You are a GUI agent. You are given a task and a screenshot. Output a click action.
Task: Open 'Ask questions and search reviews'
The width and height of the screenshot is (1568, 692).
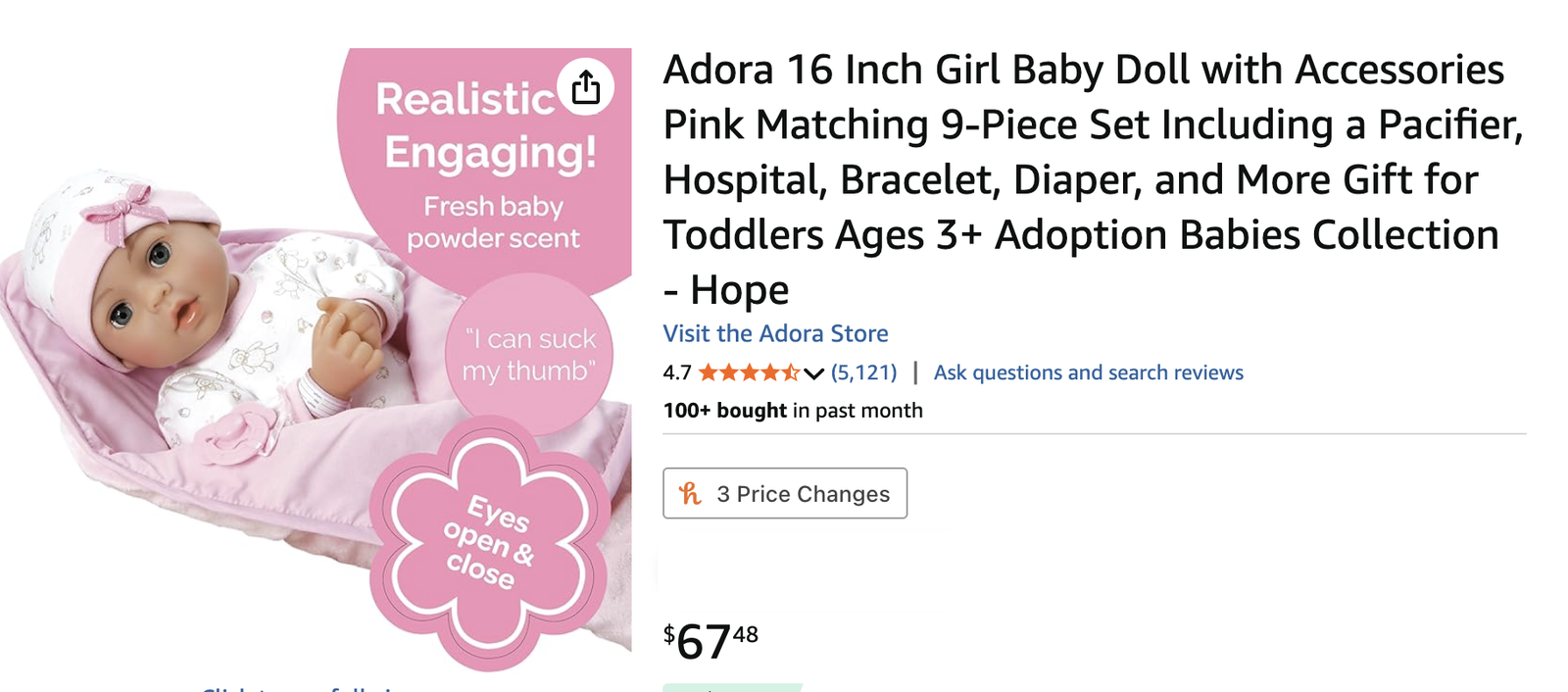1088,372
